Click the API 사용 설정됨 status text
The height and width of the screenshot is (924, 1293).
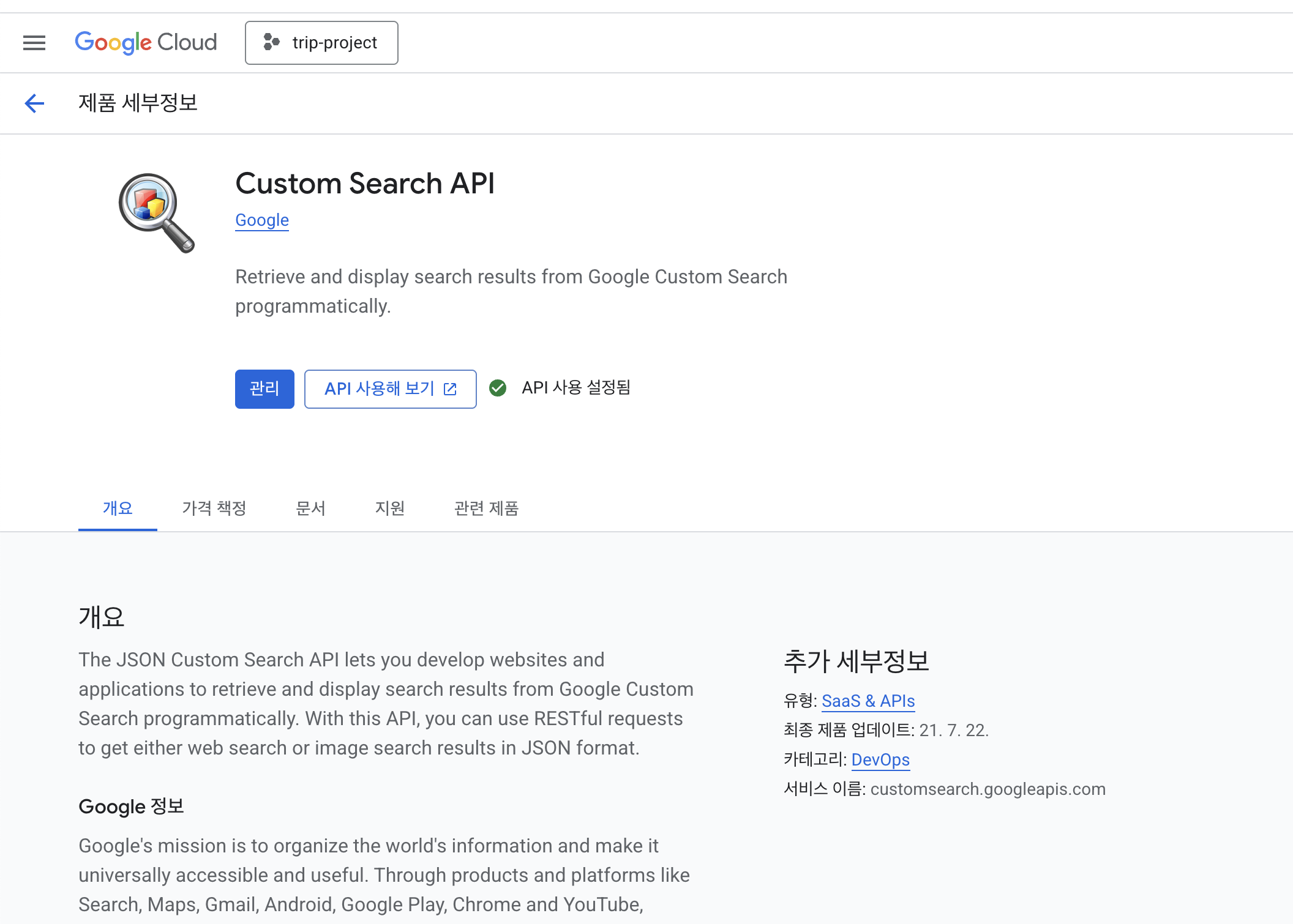[576, 388]
